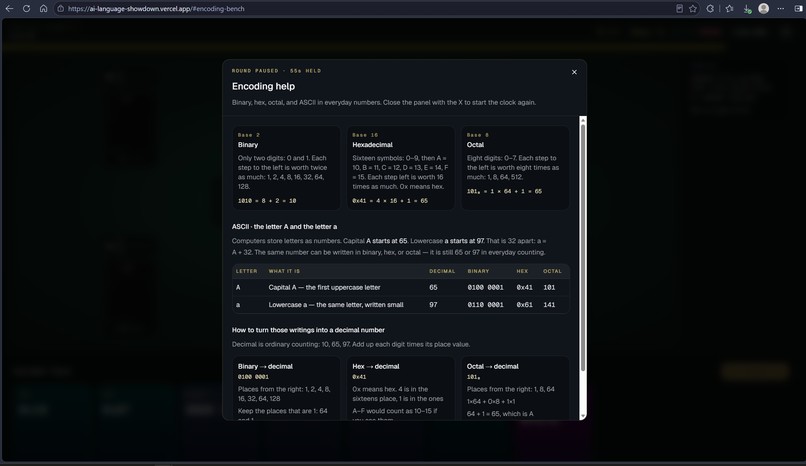The image size is (806, 466).
Task: Click the help panel scroll up arrow
Action: point(582,120)
